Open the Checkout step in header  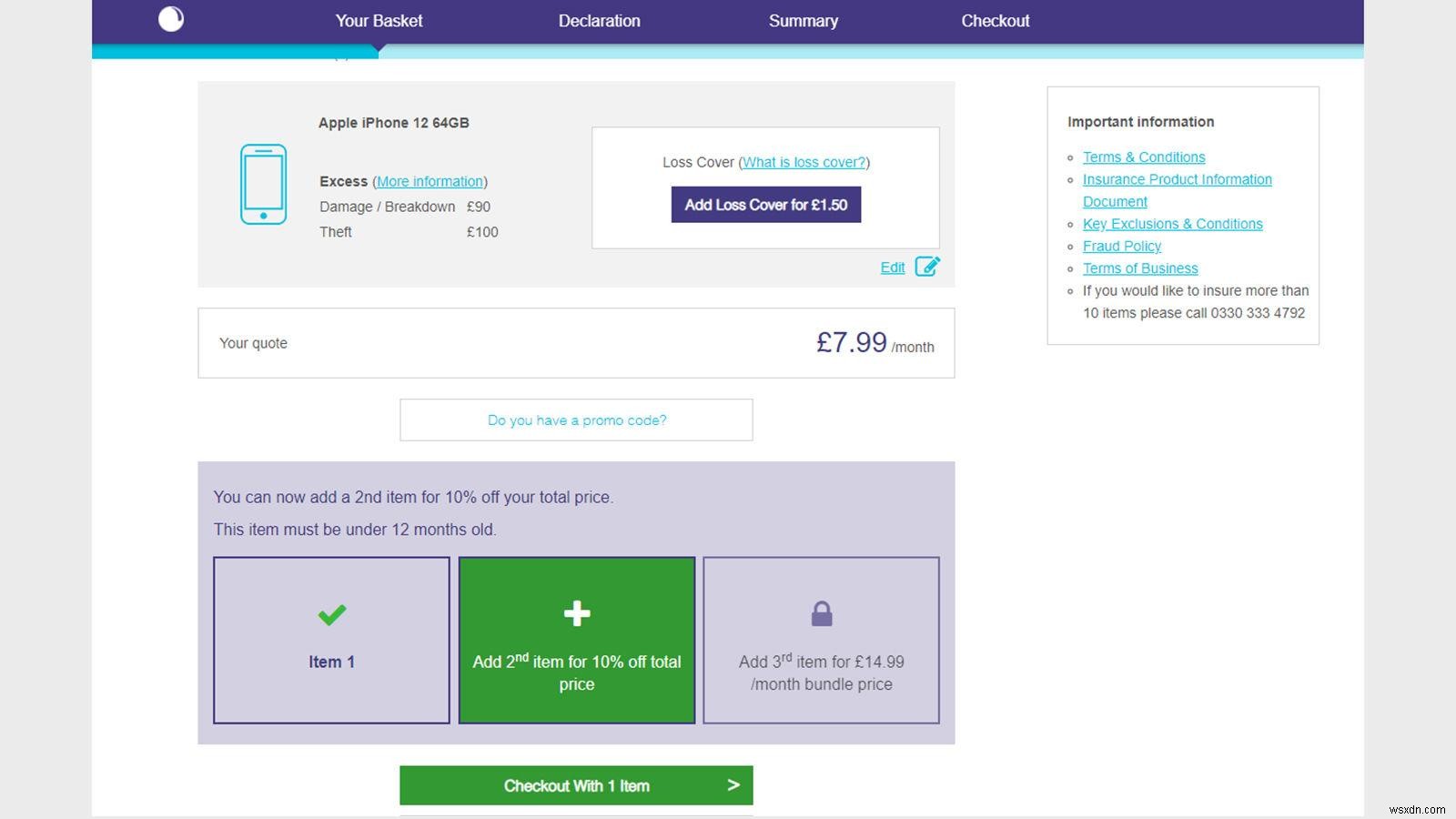click(x=995, y=21)
